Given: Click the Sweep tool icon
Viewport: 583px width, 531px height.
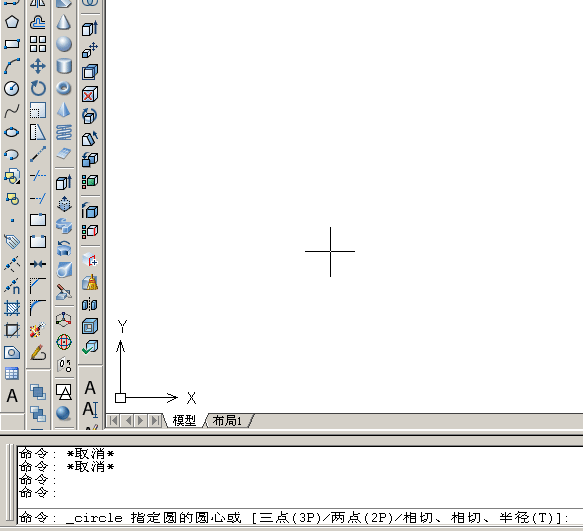Looking at the screenshot, I should 64,226.
